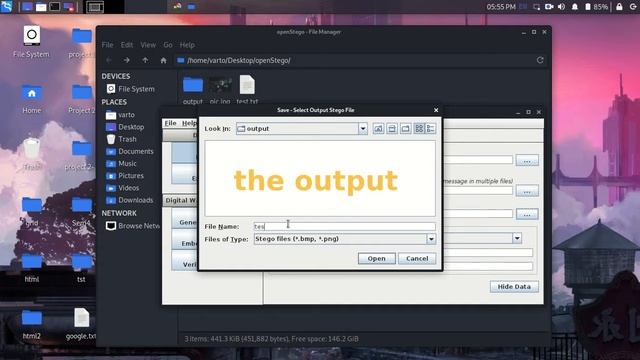This screenshot has height=360, width=640.
Task: Select tst desktop folder
Action: pyautogui.click(x=81, y=268)
